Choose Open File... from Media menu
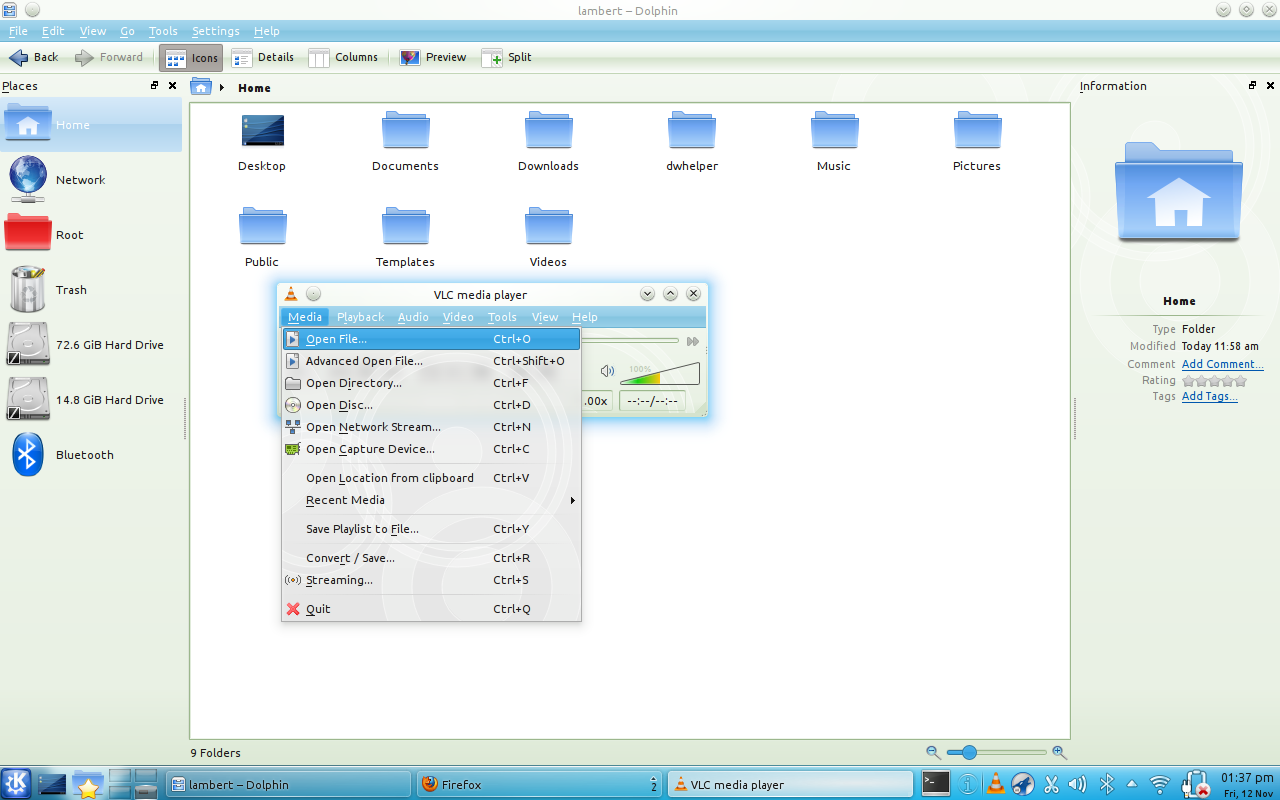The image size is (1280, 800). tap(431, 339)
